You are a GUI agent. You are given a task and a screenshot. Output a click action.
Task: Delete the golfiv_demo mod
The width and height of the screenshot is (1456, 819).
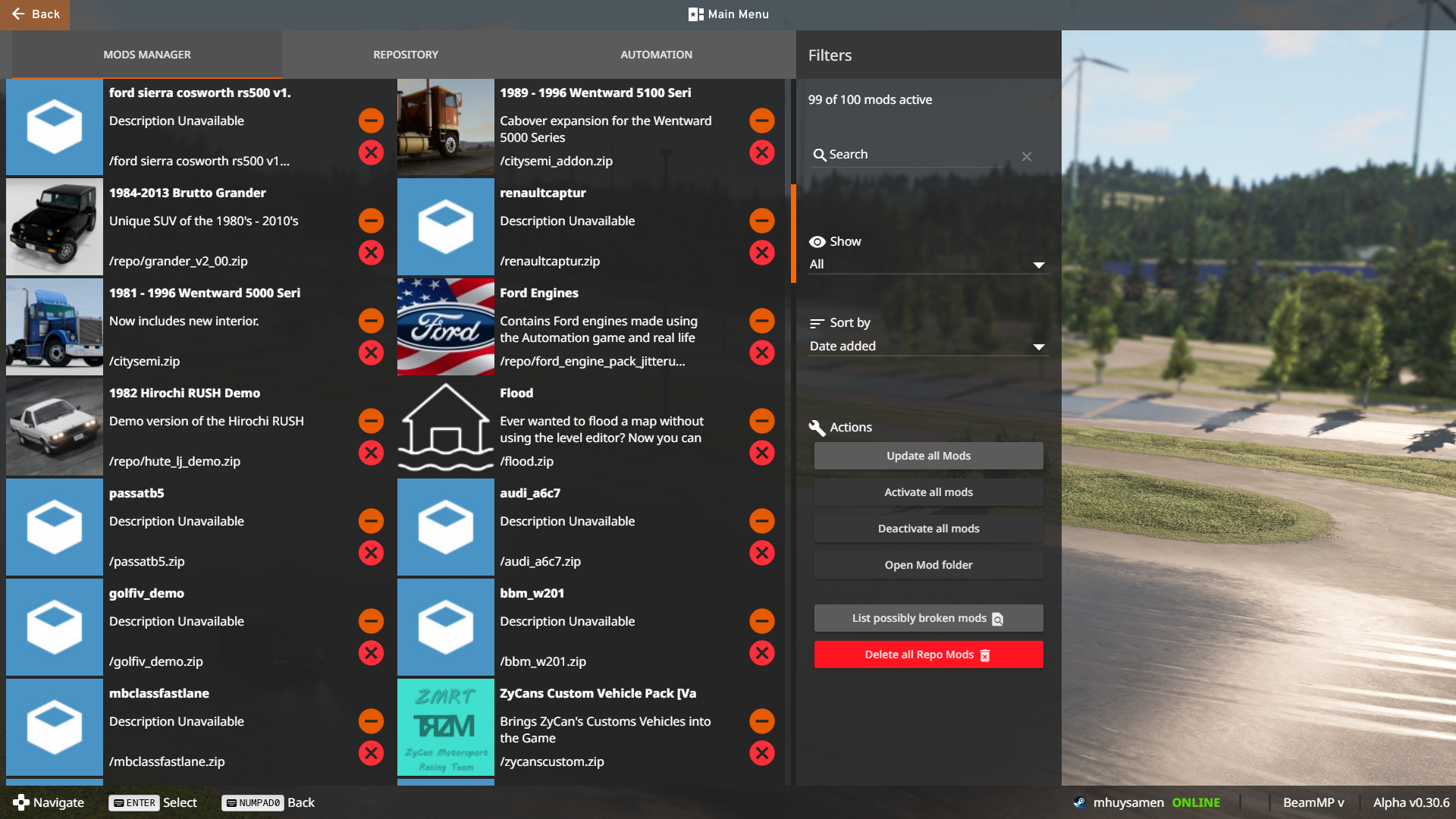pyautogui.click(x=371, y=653)
